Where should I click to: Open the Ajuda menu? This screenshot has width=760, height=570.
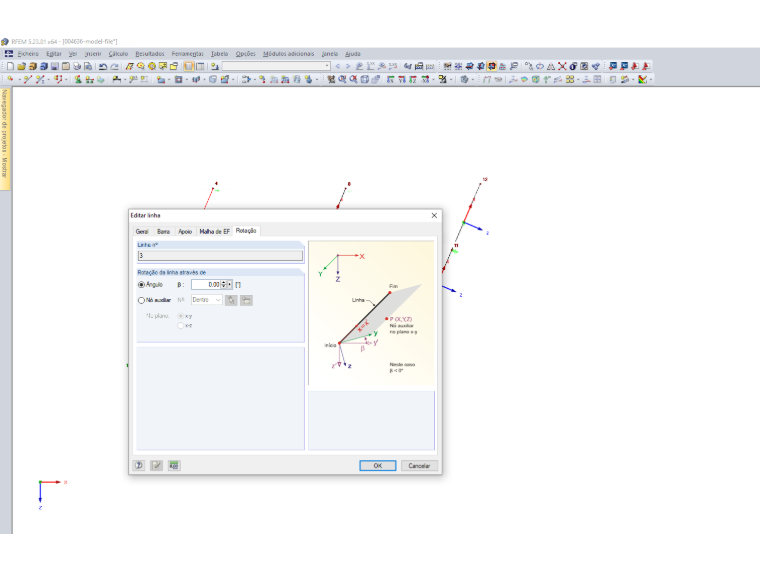pos(353,54)
